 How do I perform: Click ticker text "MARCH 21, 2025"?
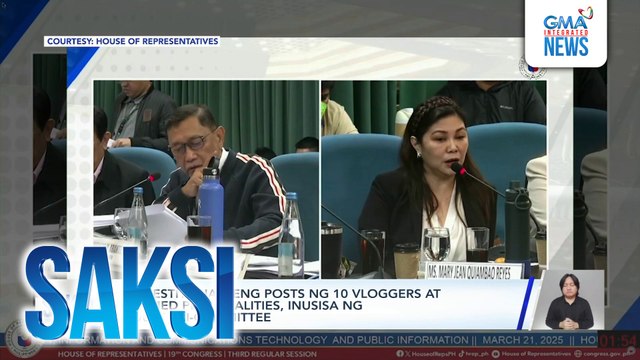(523, 340)
